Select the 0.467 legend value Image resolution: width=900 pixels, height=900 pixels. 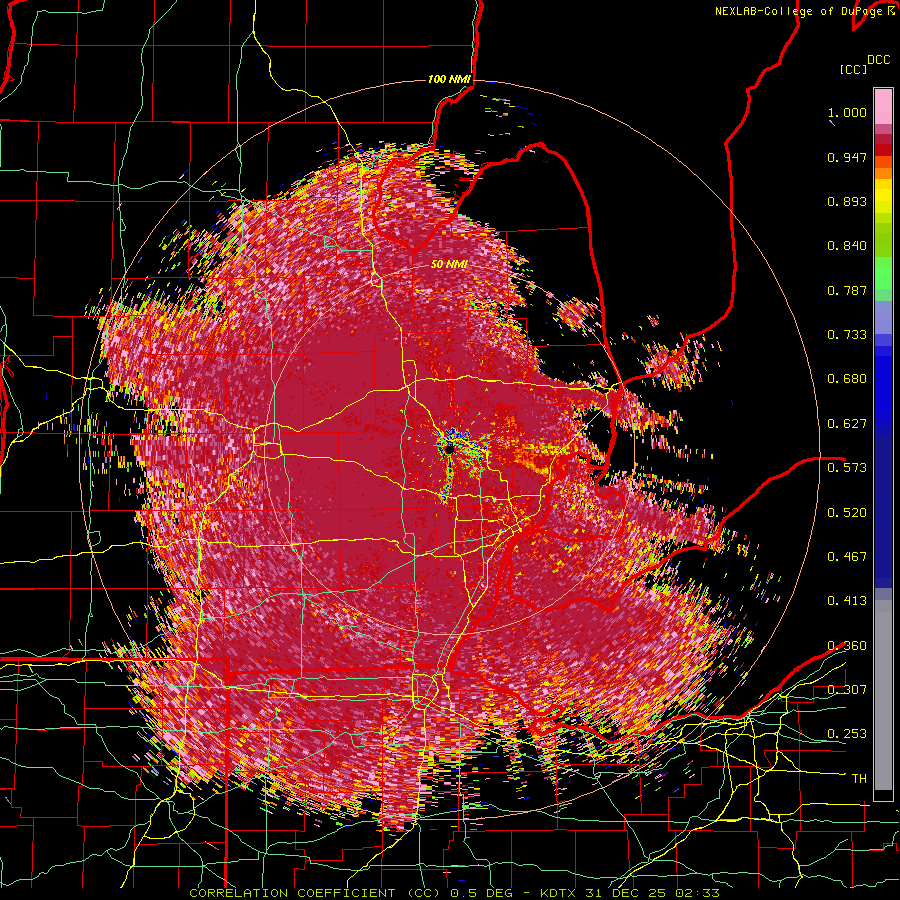847,556
